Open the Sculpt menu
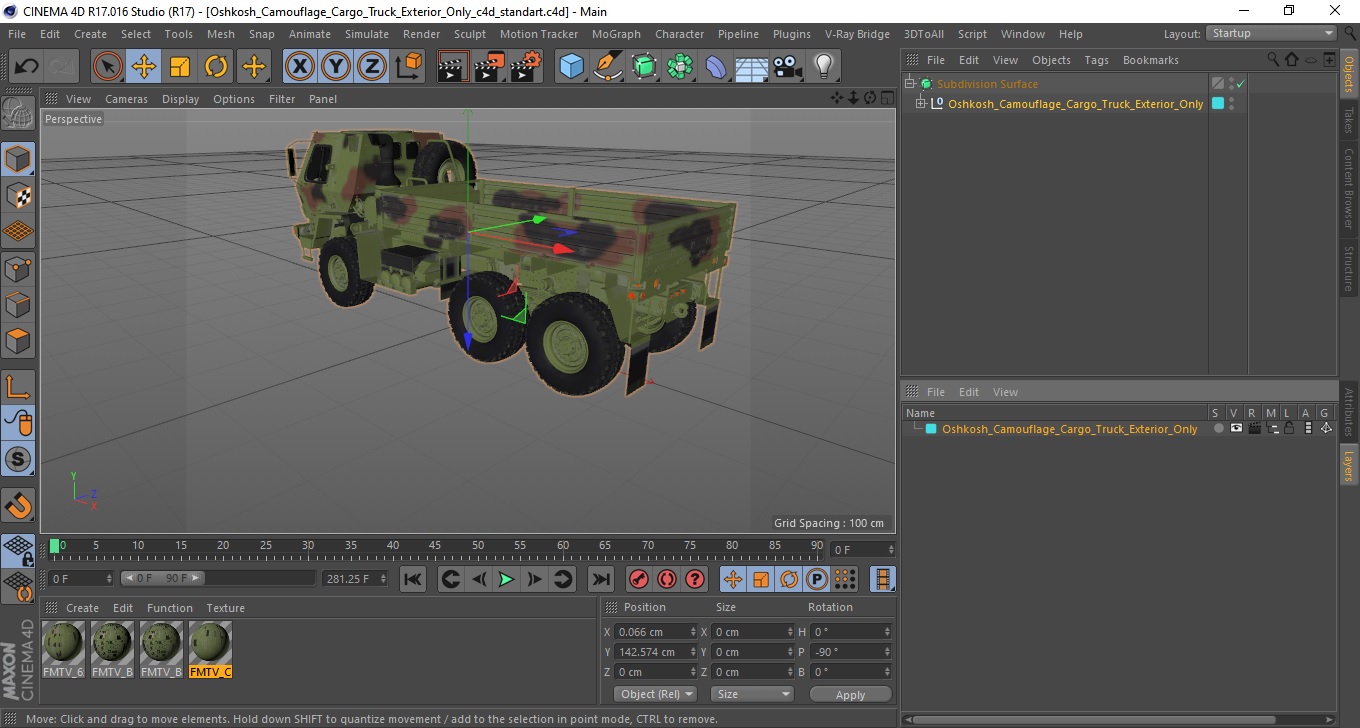Viewport: 1360px width, 728px height. coord(470,34)
